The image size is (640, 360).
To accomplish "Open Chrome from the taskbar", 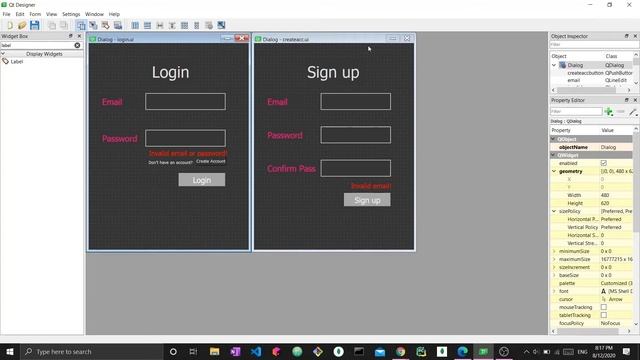I will point(400,351).
